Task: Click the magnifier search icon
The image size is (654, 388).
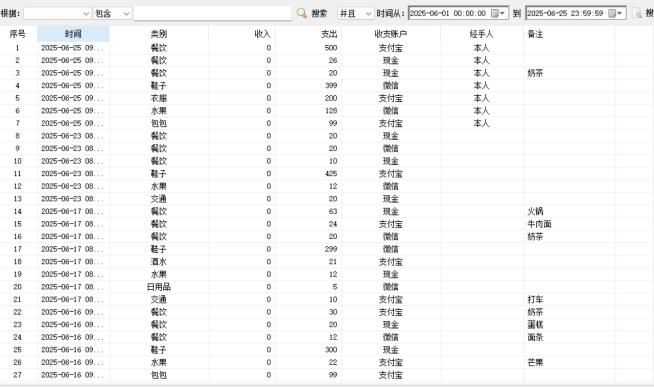Action: [x=302, y=13]
